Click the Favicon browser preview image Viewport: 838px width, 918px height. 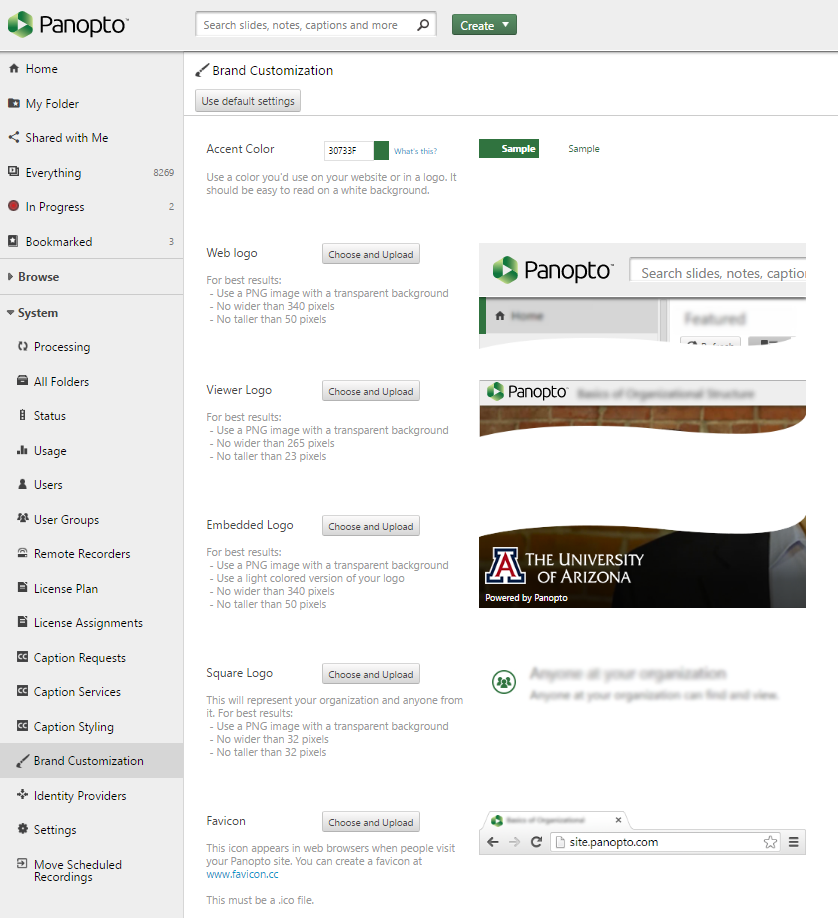642,833
